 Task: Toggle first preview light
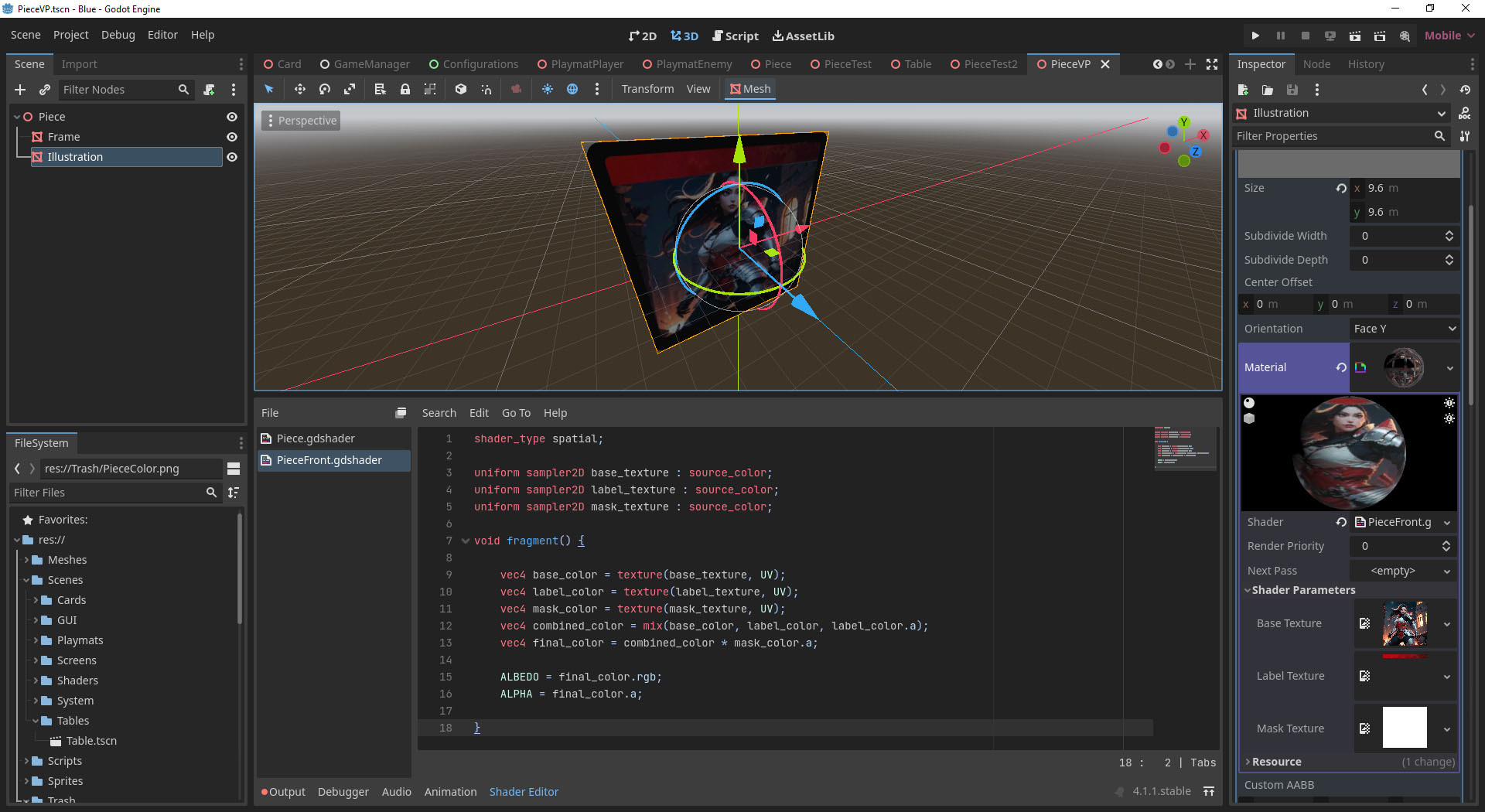(1449, 403)
